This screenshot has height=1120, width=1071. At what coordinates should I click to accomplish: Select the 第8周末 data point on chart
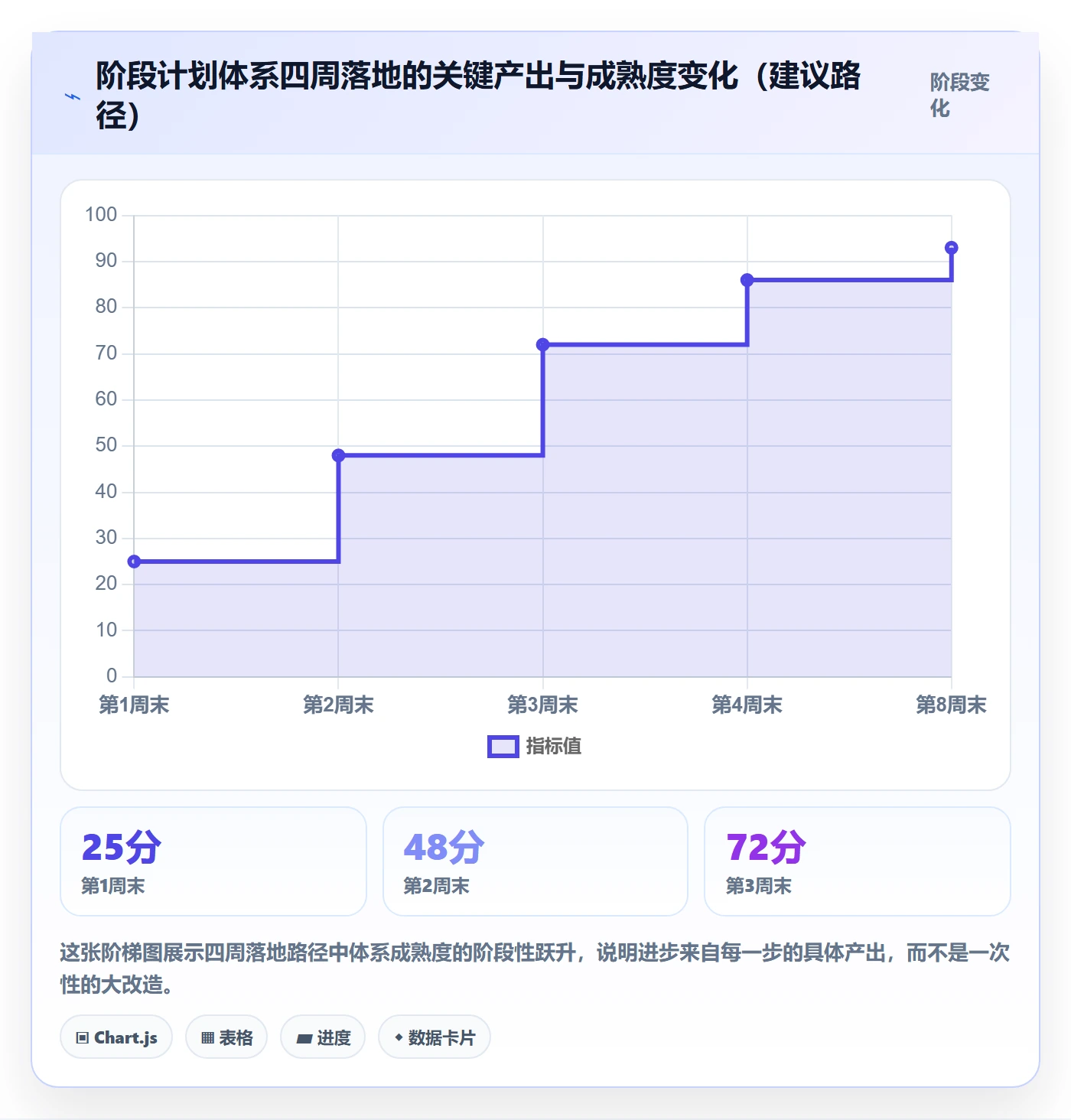pos(952,248)
